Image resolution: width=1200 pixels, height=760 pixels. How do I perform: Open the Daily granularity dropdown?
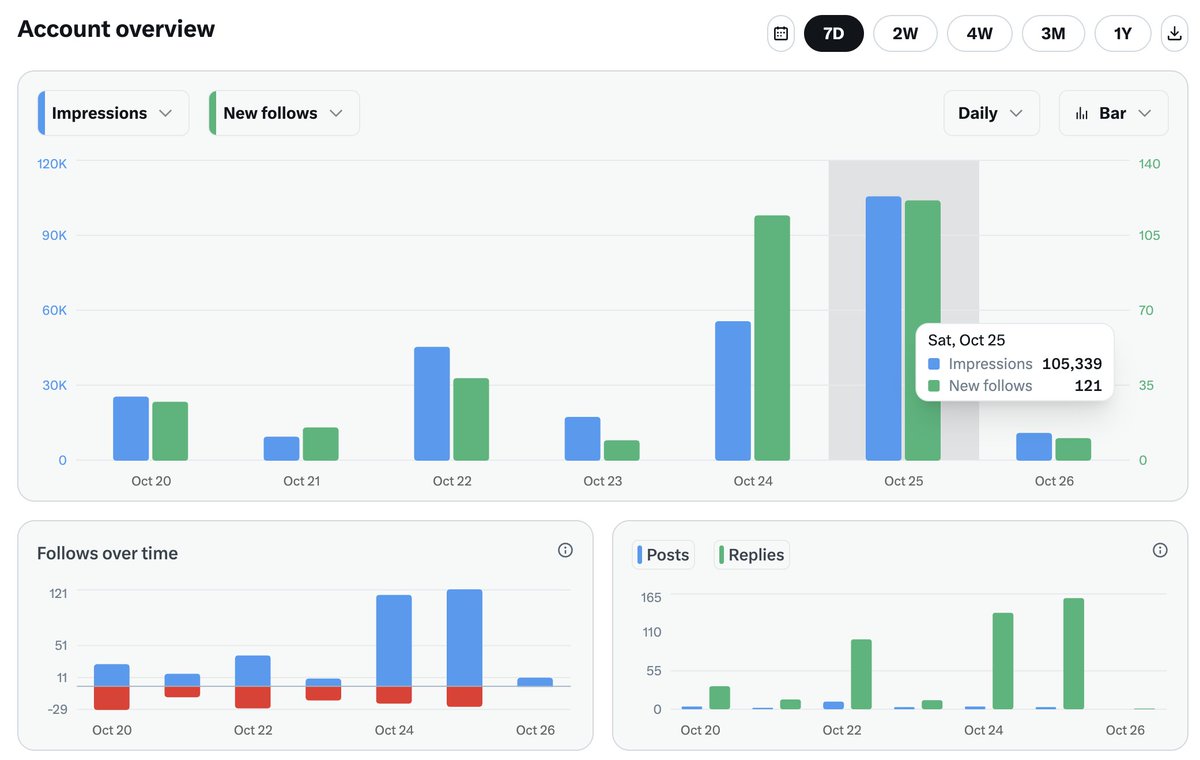[x=991, y=113]
